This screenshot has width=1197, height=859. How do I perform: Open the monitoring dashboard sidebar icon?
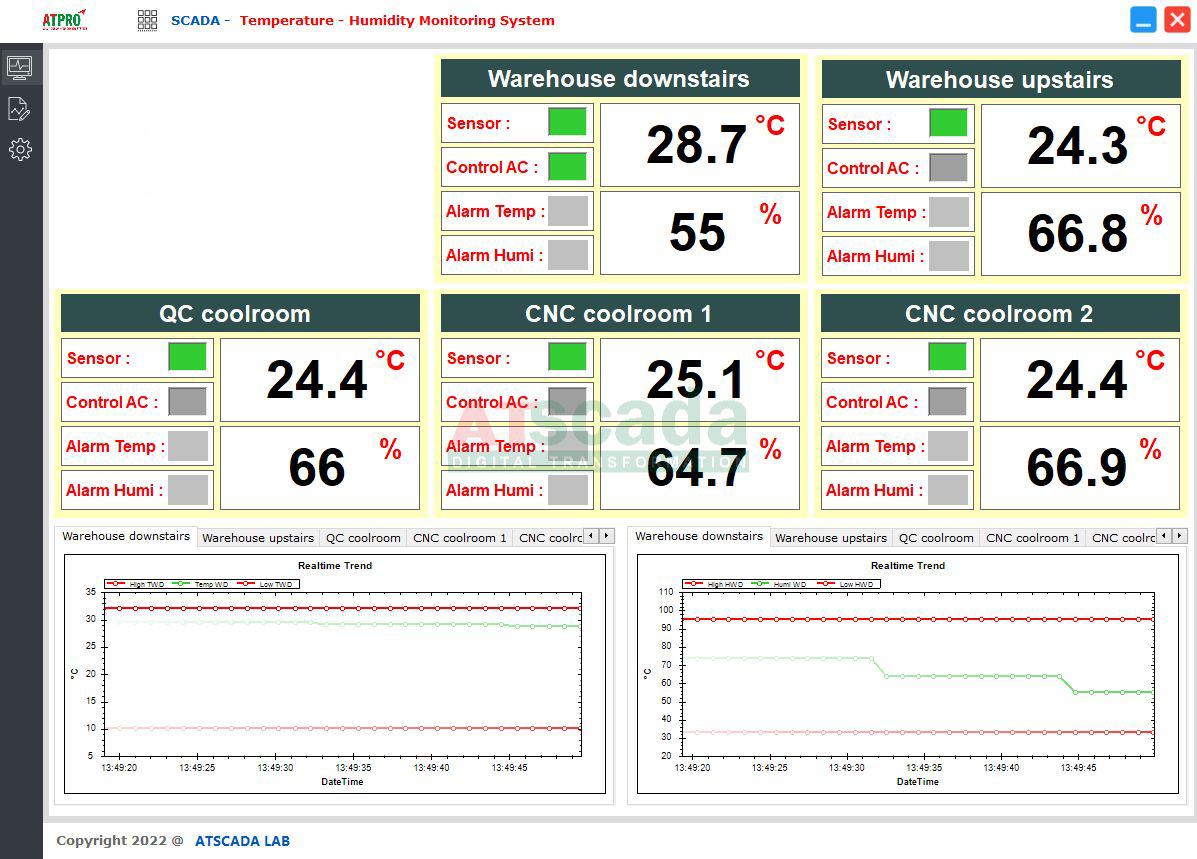tap(20, 68)
